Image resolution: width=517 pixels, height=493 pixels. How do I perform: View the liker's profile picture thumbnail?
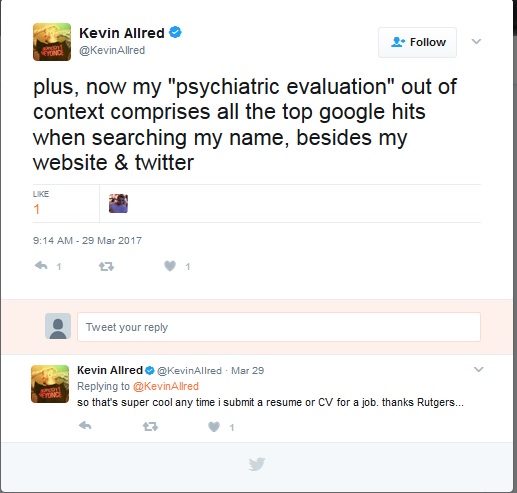118,203
